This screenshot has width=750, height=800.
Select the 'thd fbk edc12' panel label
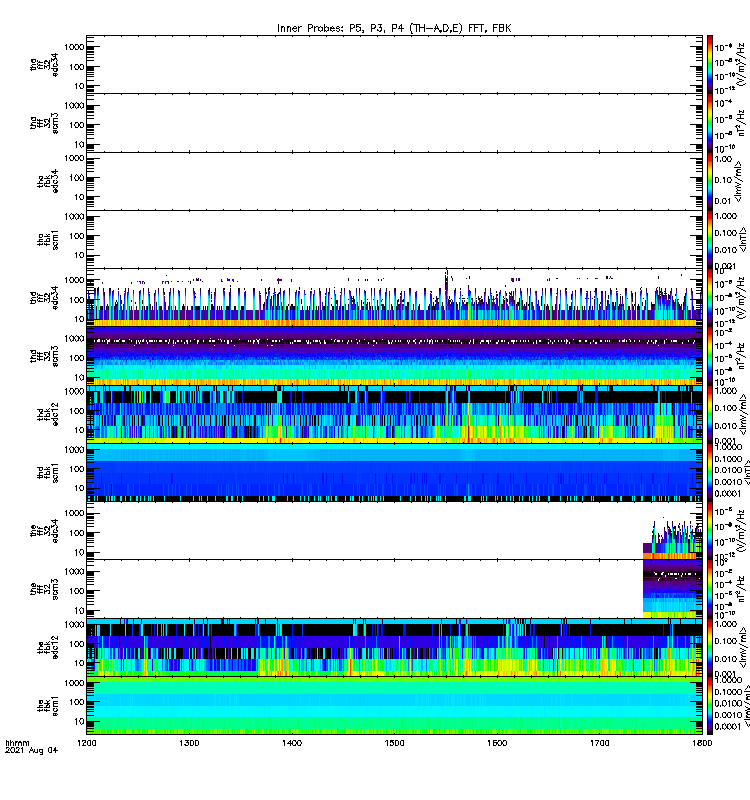pyautogui.click(x=48, y=414)
